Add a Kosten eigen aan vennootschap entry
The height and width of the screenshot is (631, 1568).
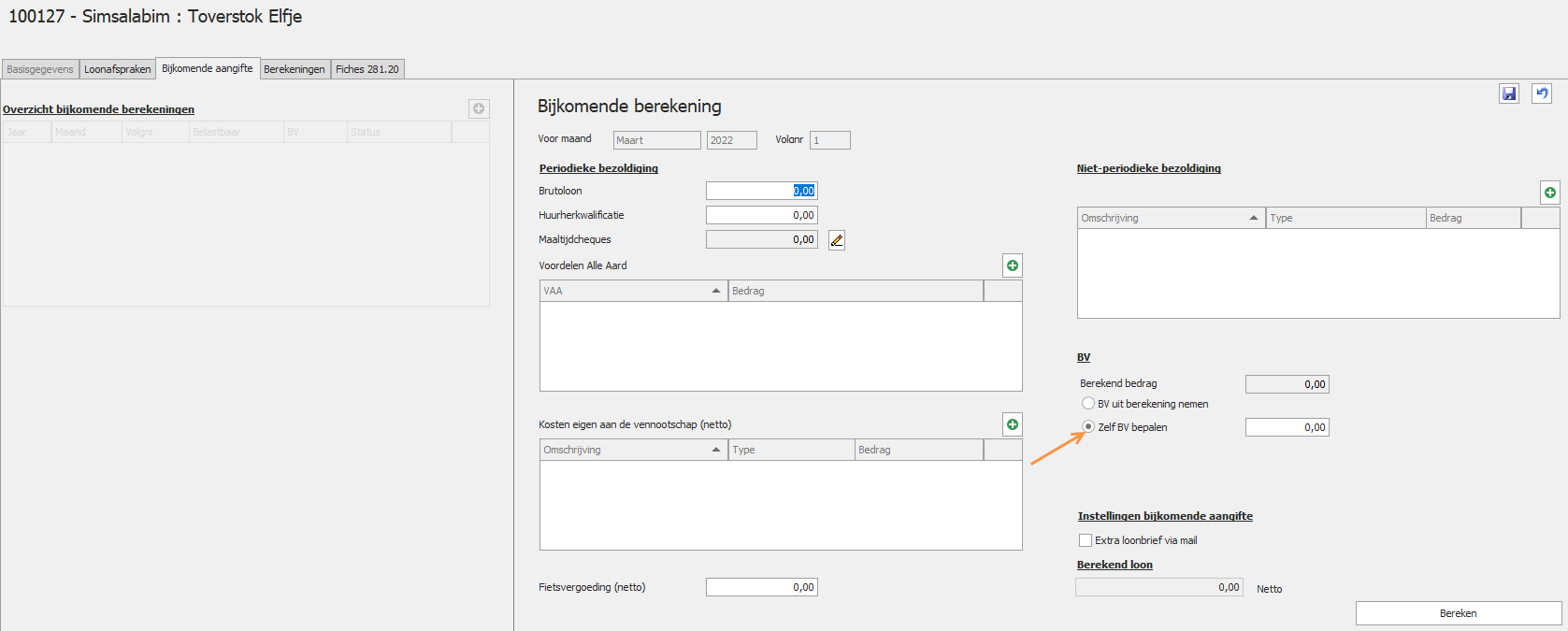[1012, 424]
